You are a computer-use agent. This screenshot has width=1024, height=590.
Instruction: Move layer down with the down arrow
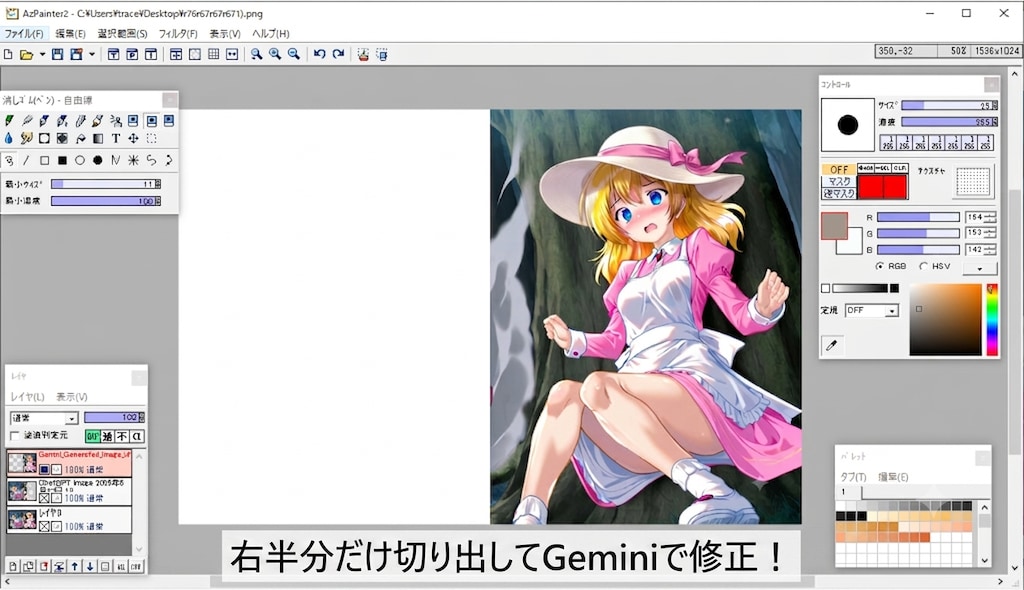click(89, 566)
